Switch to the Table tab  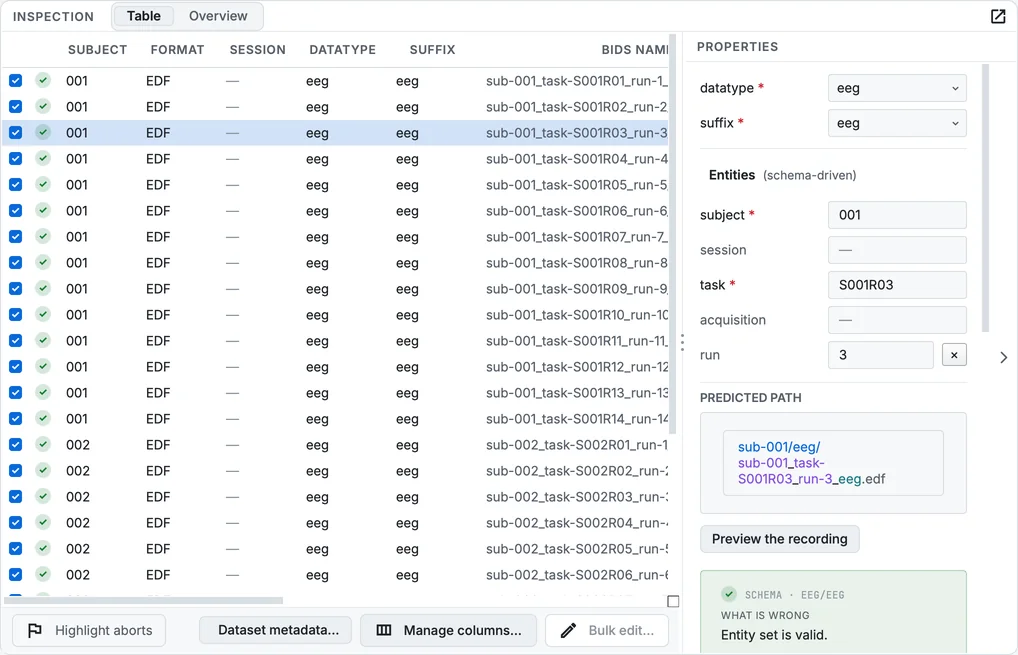pyautogui.click(x=143, y=16)
